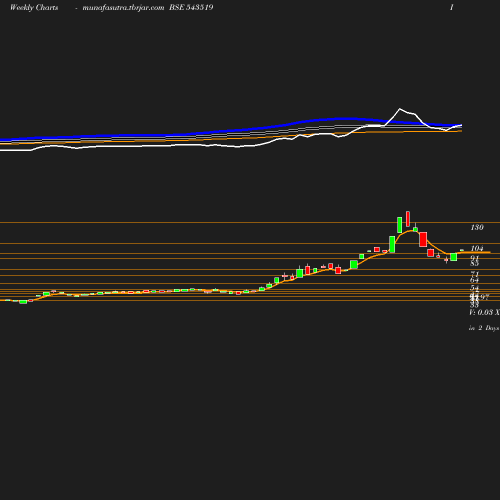This screenshot has width=500, height=500.
Task: Click the 64 price level label
Action: pyautogui.click(x=475, y=280)
